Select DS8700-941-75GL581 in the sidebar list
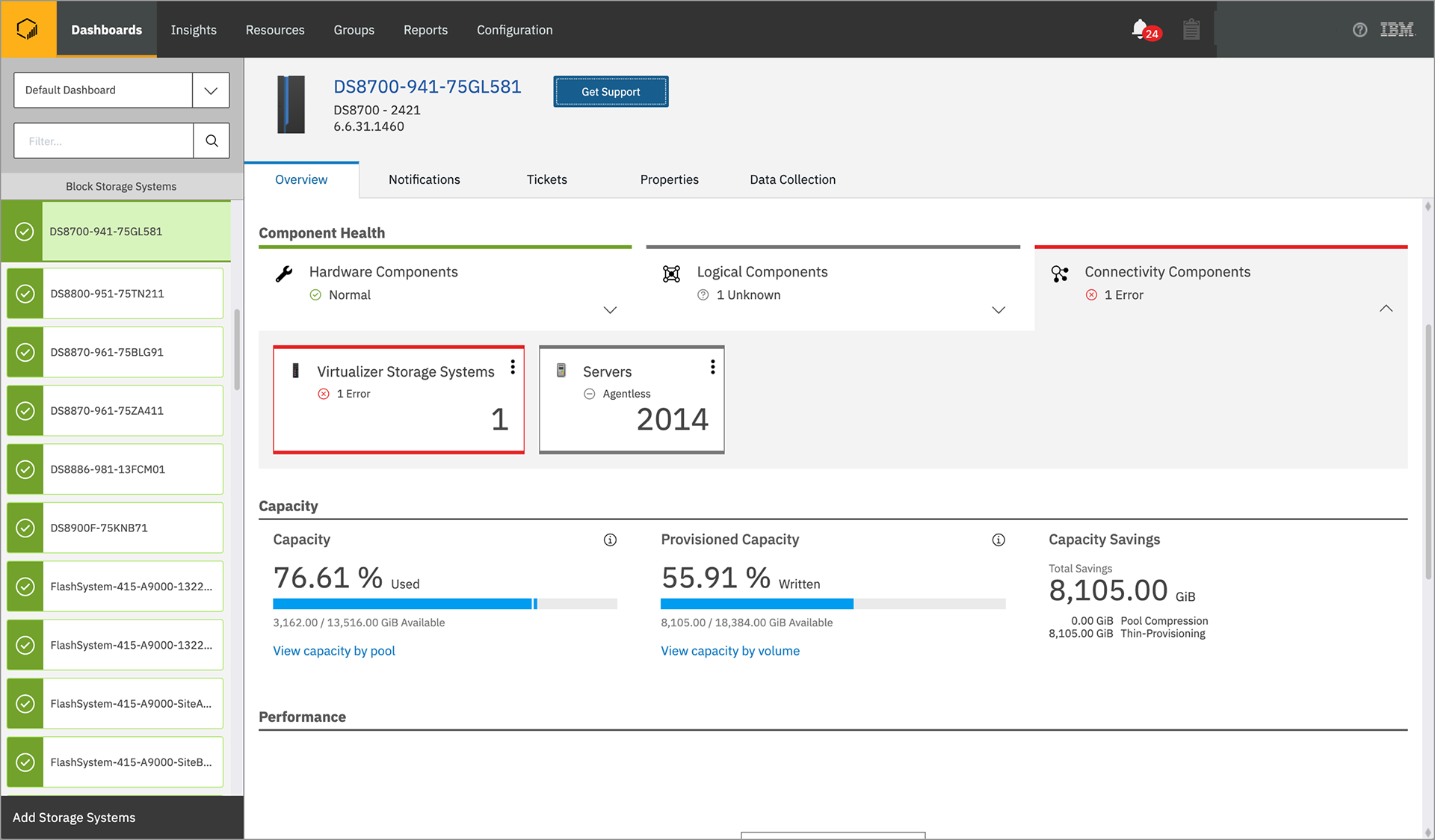 (116, 232)
